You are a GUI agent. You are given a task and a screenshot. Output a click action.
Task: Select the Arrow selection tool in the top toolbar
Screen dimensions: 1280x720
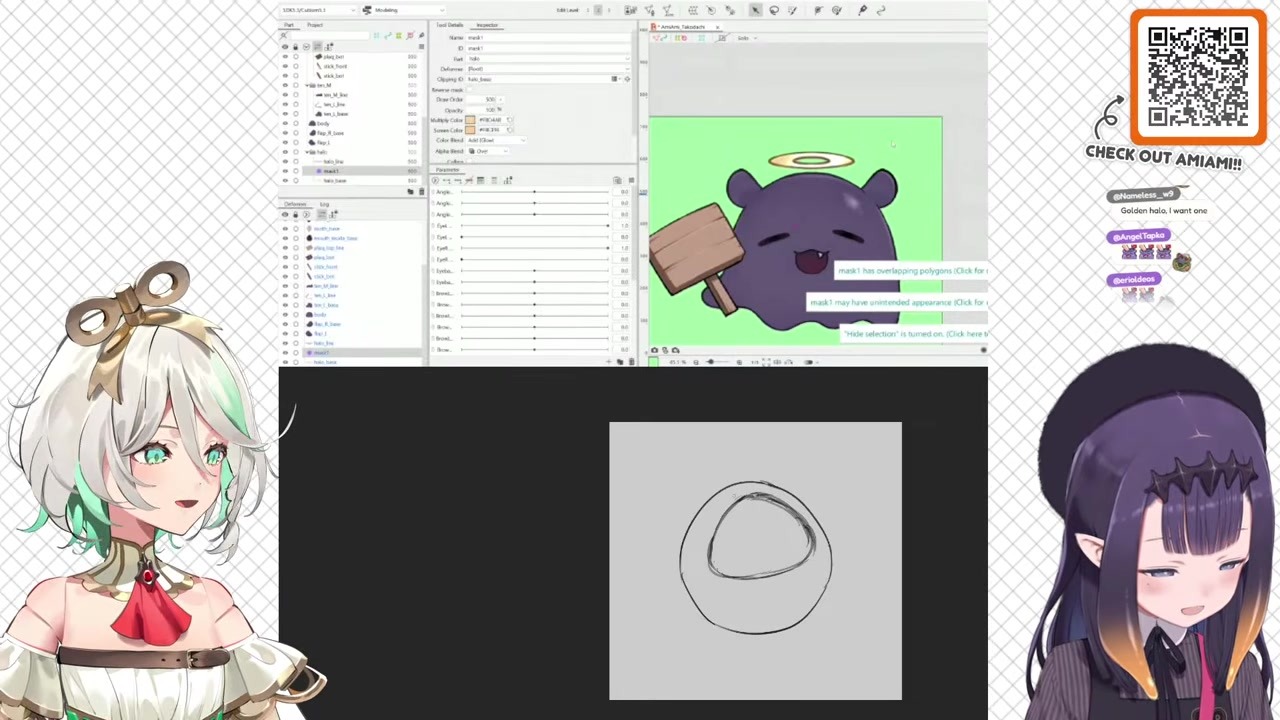(x=755, y=10)
